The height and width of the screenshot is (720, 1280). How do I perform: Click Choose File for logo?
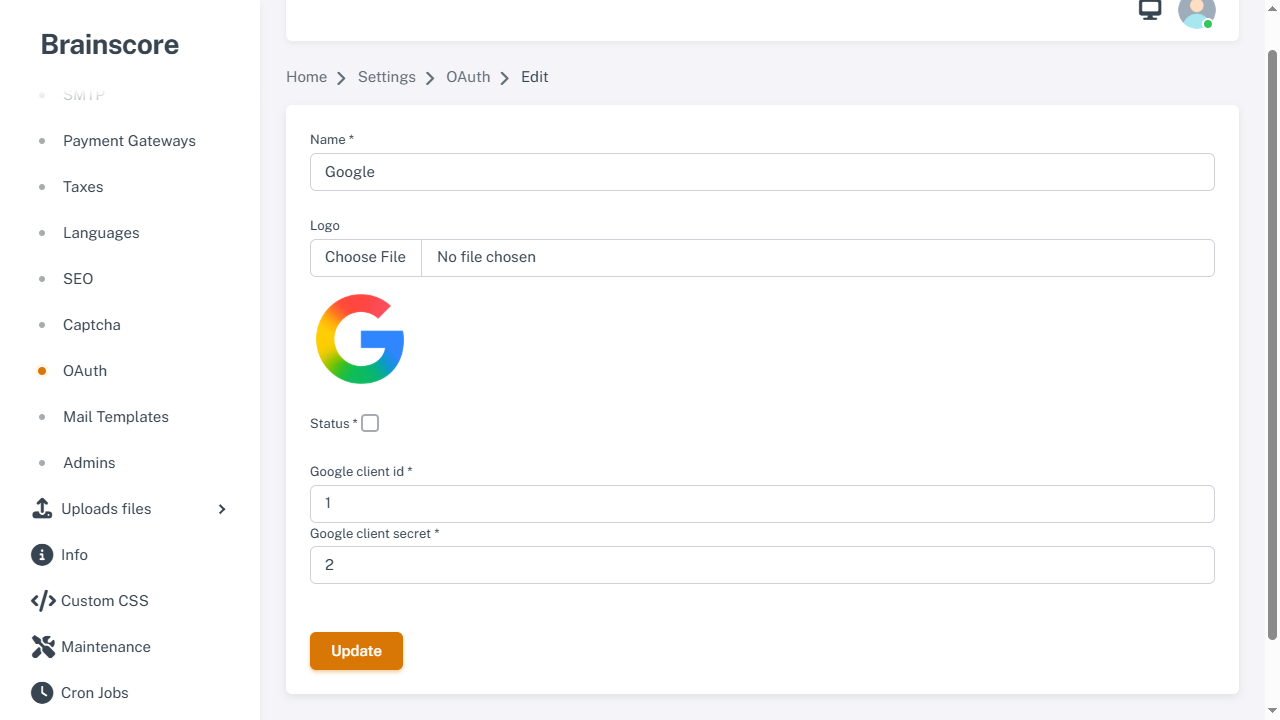point(365,257)
